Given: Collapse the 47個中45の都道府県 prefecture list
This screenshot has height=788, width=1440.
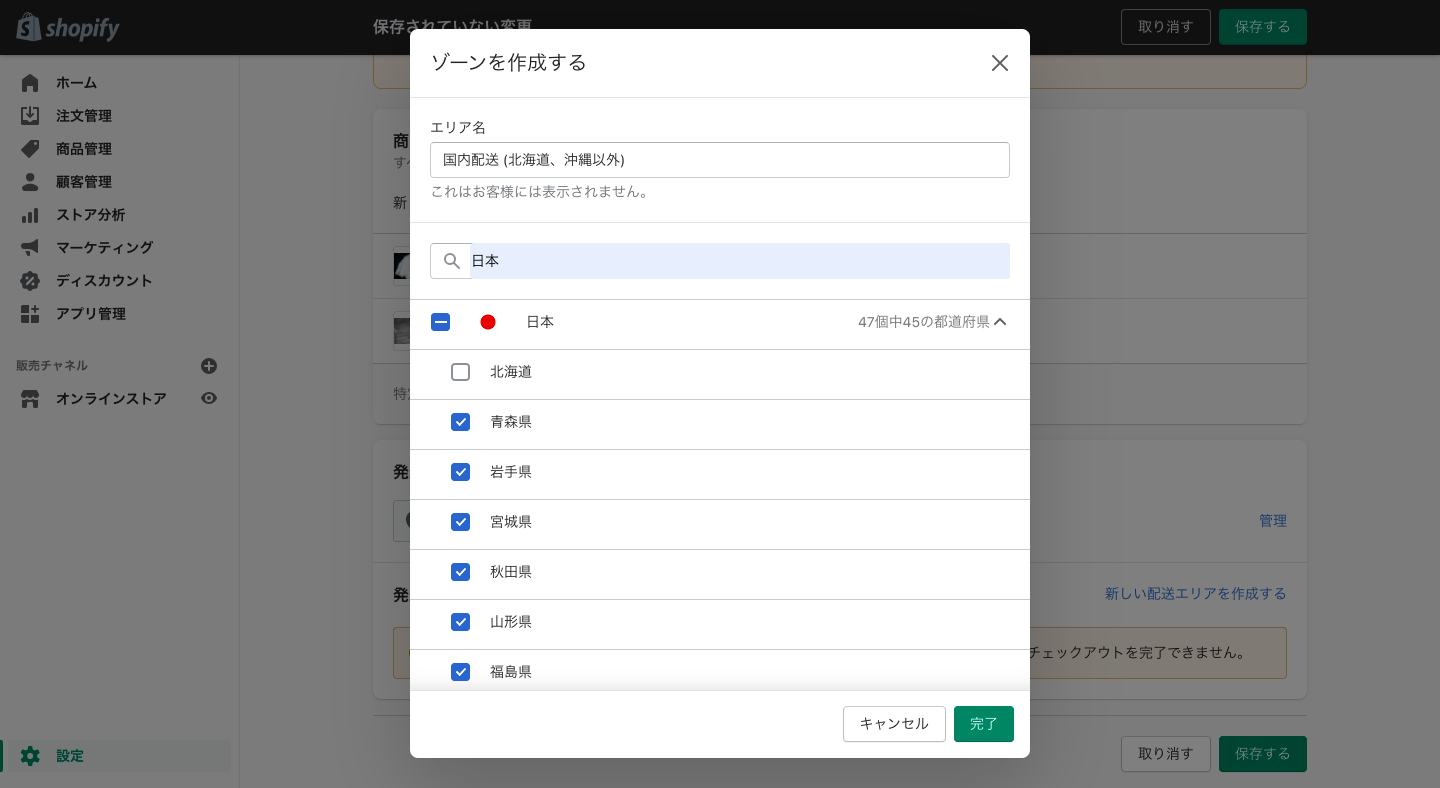Looking at the screenshot, I should tap(933, 322).
